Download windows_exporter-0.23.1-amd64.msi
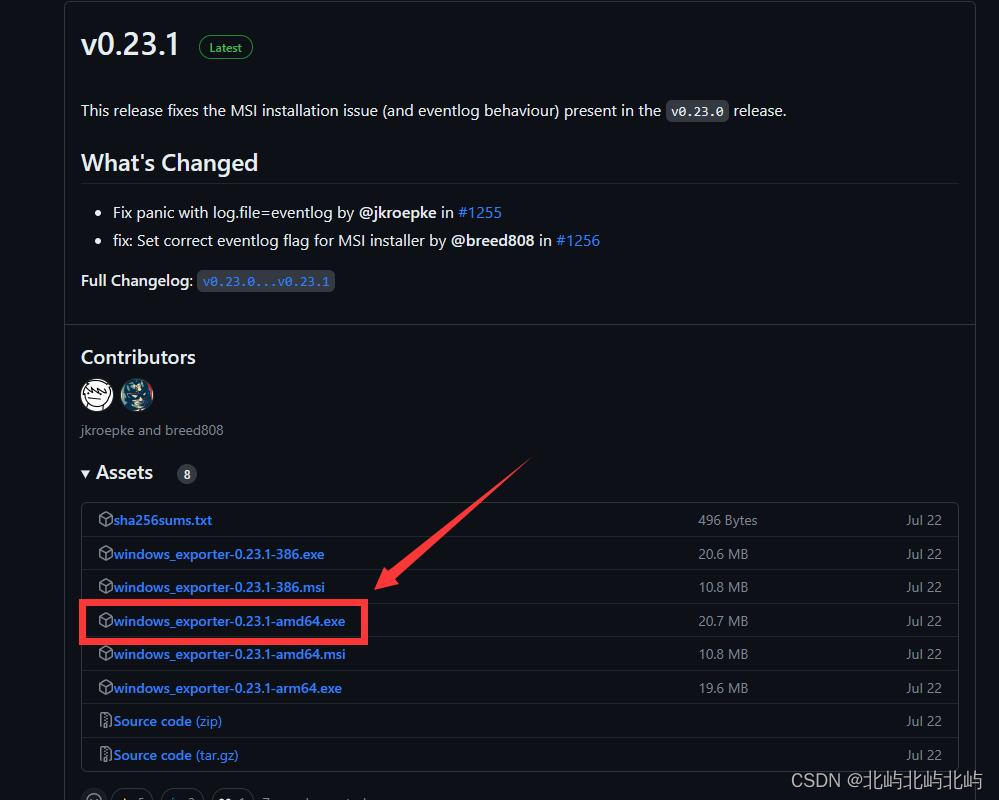The width and height of the screenshot is (999, 800). click(229, 654)
